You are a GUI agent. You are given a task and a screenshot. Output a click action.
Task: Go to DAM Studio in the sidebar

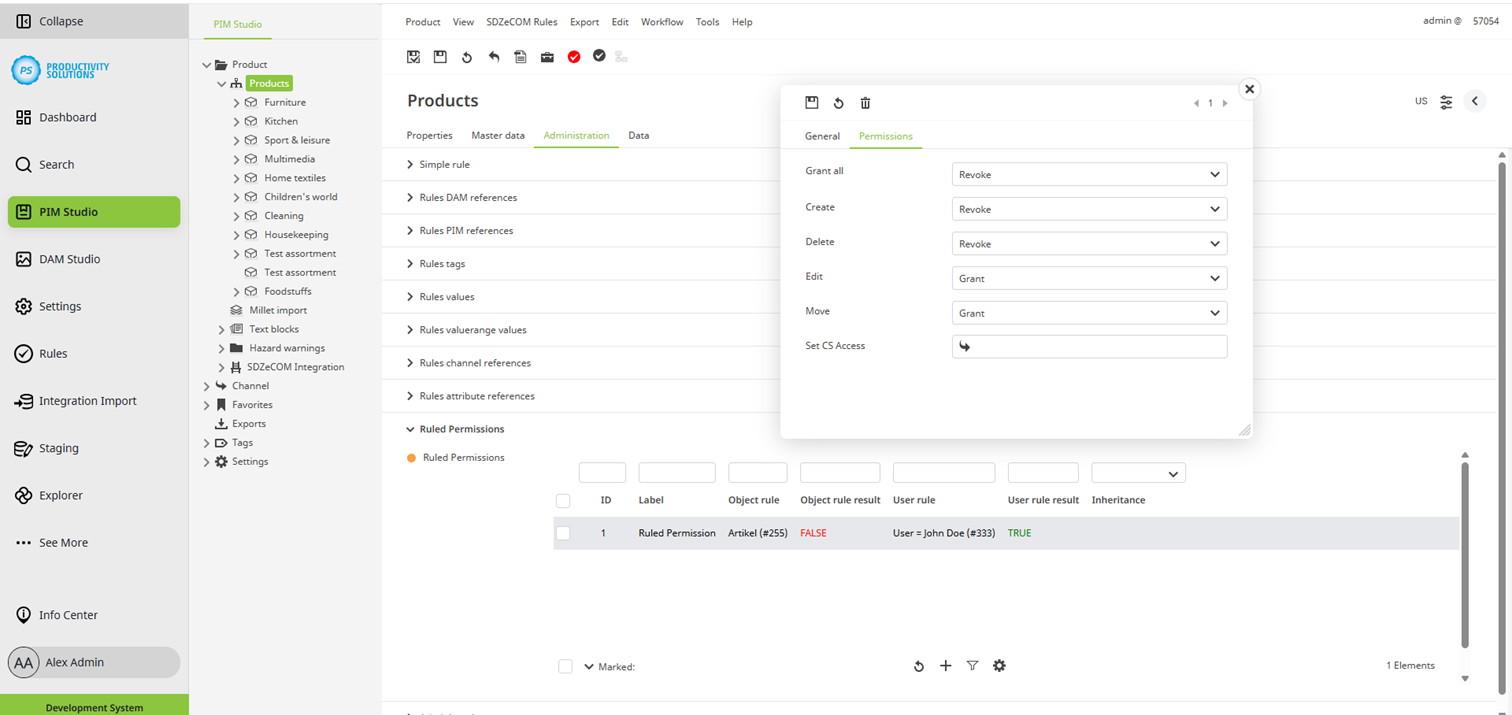(69, 259)
